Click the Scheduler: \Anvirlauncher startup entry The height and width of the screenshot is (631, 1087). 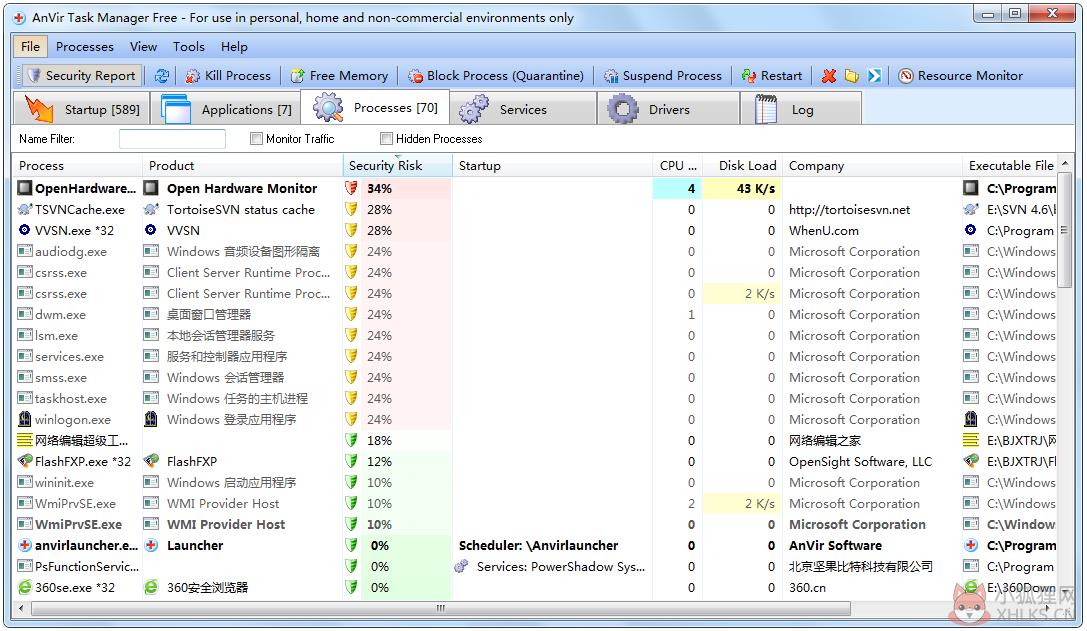538,545
